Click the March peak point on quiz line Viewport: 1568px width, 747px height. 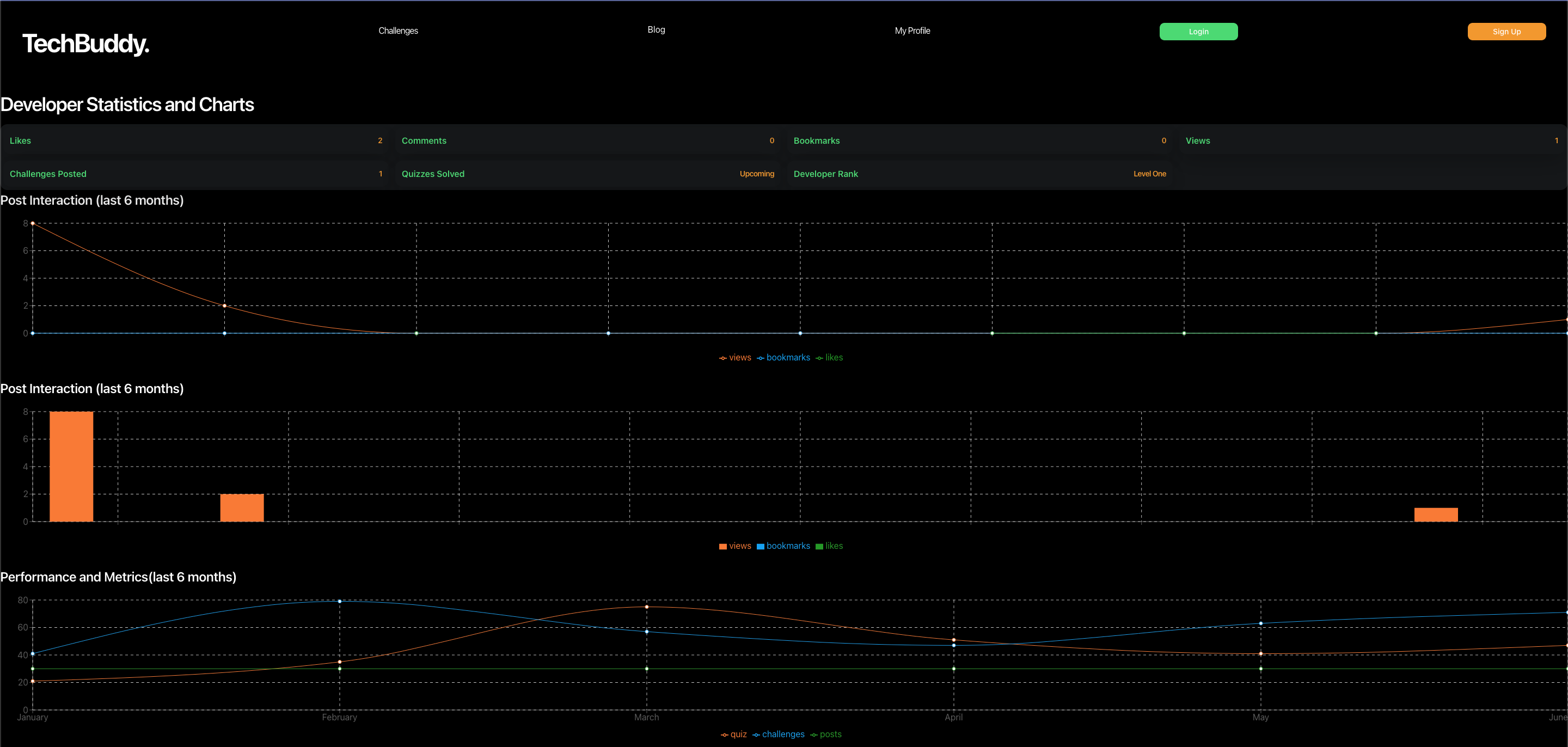[646, 607]
